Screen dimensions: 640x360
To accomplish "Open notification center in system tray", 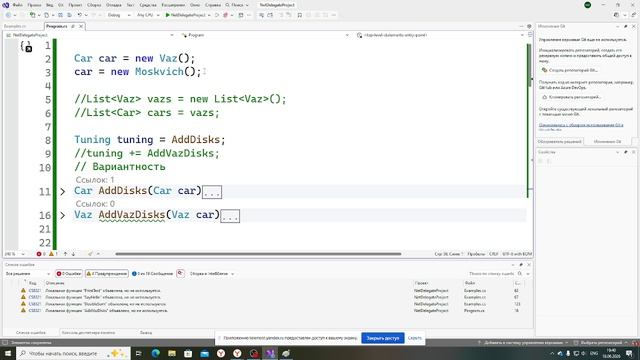I will [x=629, y=353].
